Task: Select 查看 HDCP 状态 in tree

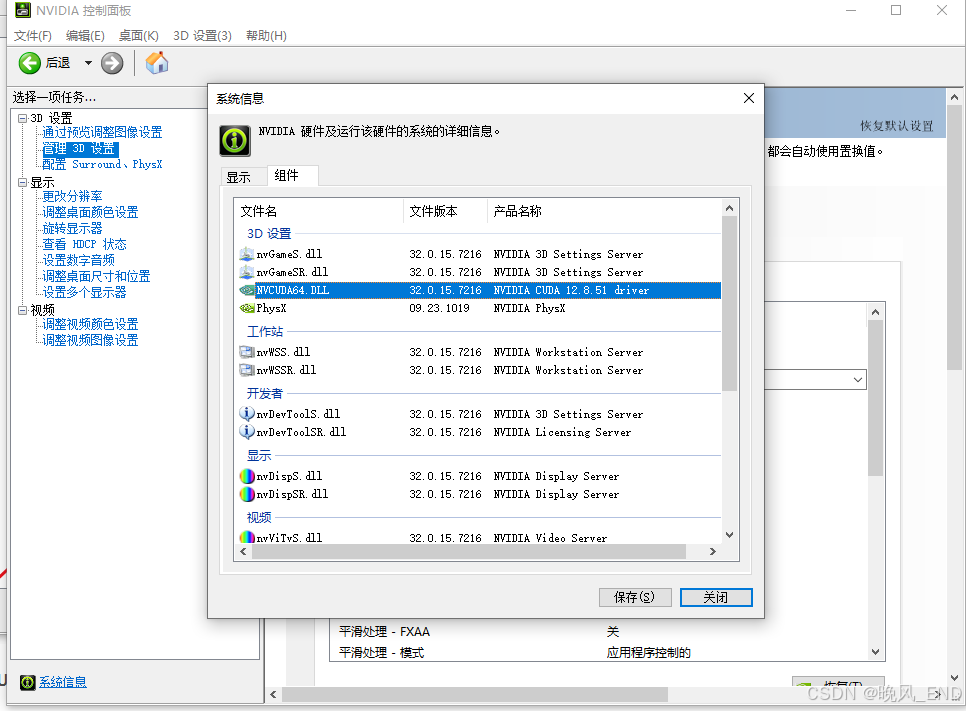Action: 84,245
